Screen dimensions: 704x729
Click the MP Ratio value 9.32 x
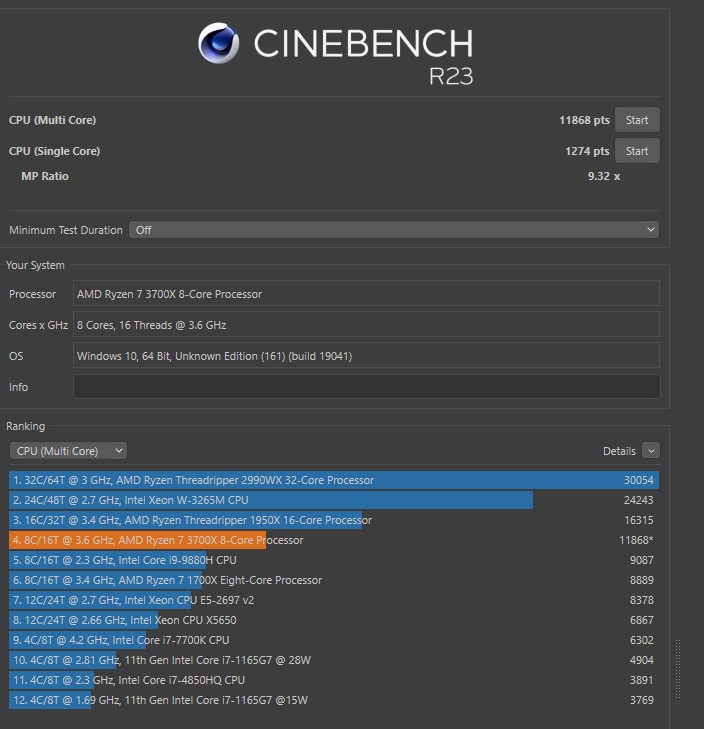click(x=604, y=176)
